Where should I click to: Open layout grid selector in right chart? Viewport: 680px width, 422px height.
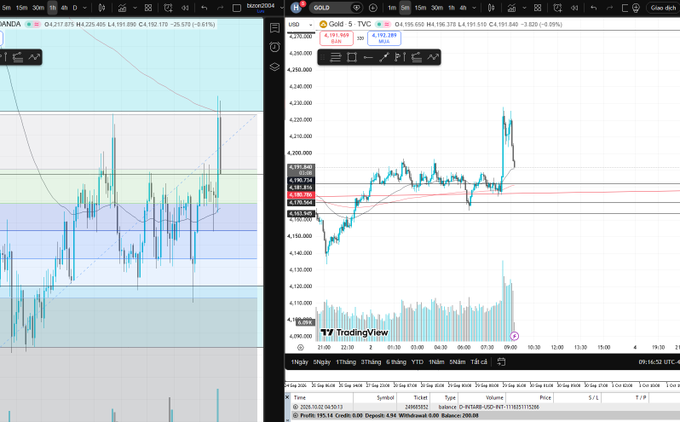(x=538, y=8)
